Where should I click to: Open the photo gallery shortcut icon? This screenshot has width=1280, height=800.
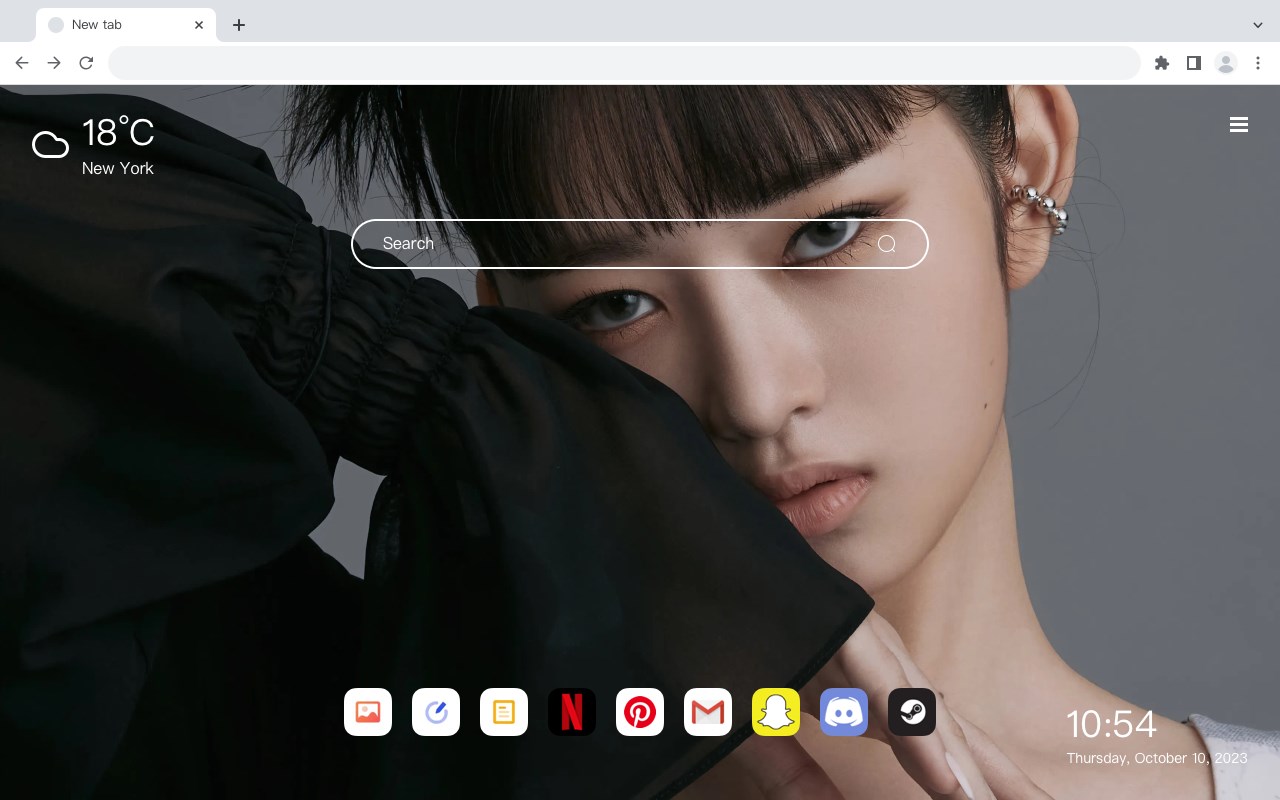point(368,712)
